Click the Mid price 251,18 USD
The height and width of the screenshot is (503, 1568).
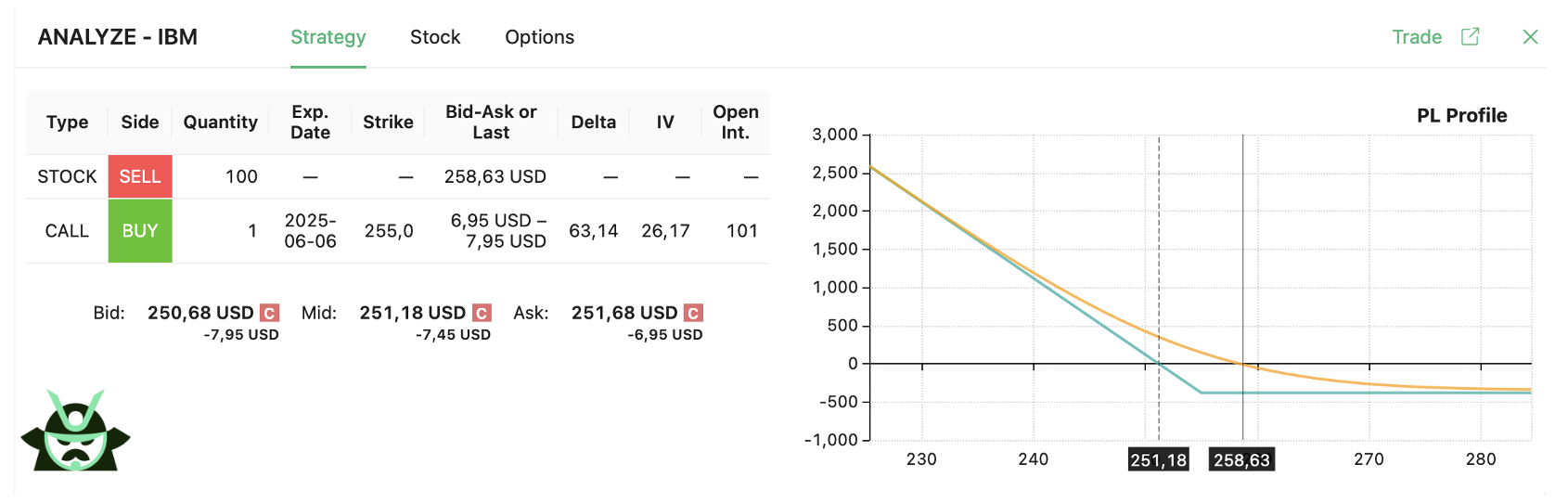pos(412,313)
